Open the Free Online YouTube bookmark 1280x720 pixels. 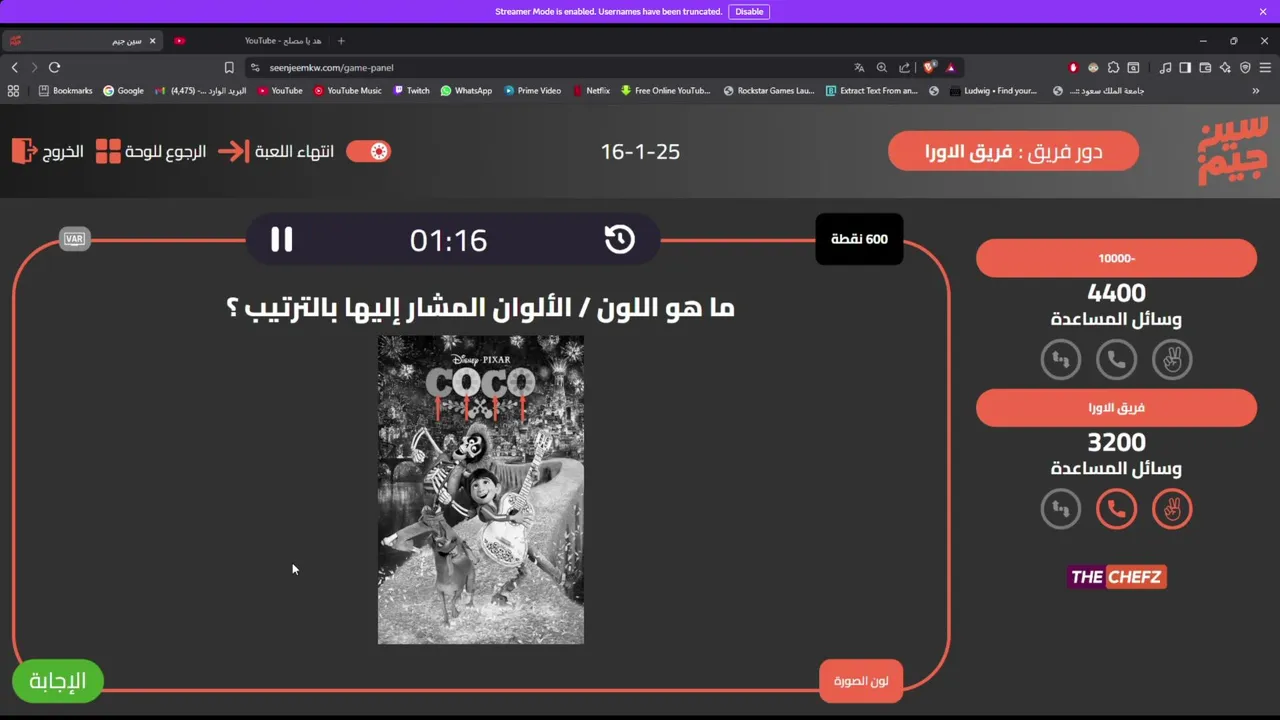tap(665, 90)
